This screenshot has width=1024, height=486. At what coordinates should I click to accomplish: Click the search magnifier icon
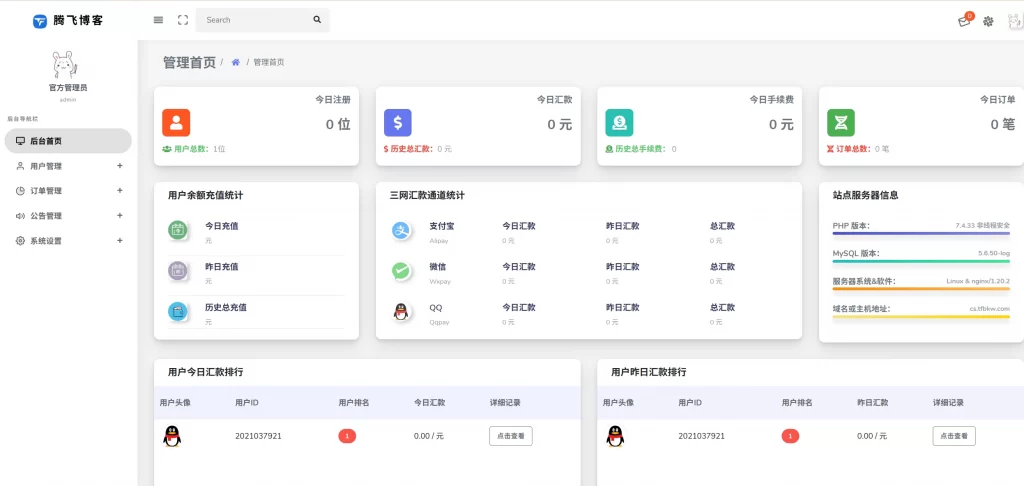317,20
